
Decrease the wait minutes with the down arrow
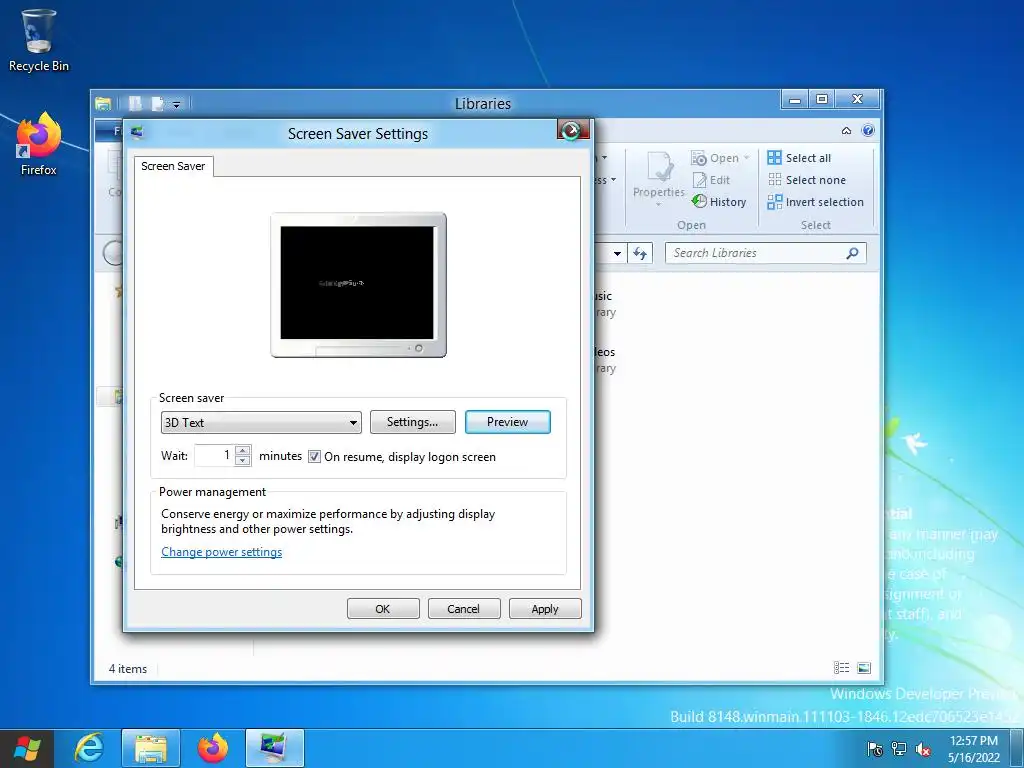pyautogui.click(x=243, y=460)
